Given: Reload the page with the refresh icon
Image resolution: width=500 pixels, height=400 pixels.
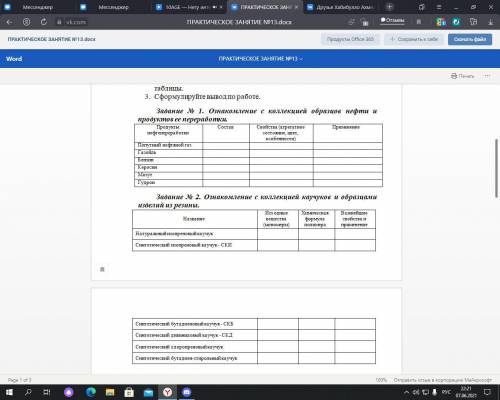Looking at the screenshot, I should tap(44, 22).
